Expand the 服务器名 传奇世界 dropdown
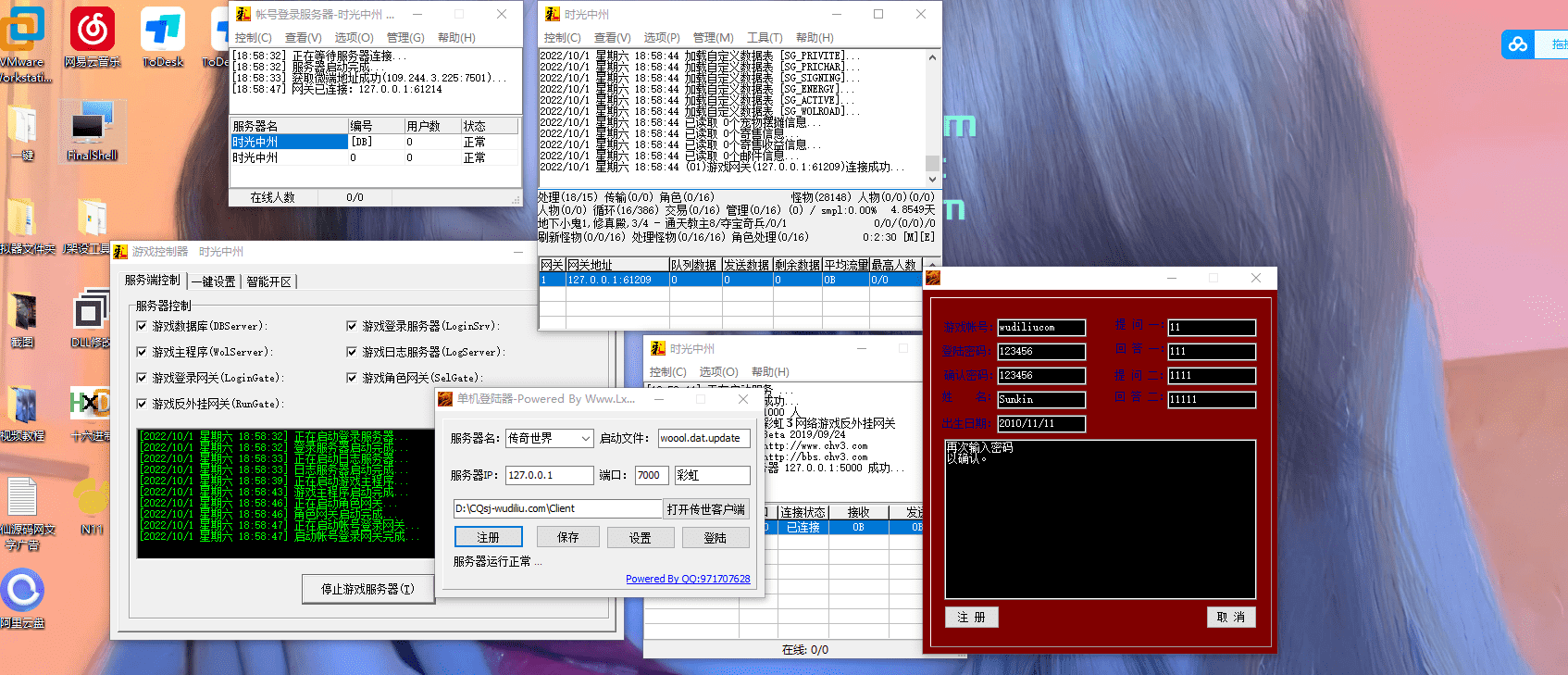The width and height of the screenshot is (1568, 675). [585, 438]
